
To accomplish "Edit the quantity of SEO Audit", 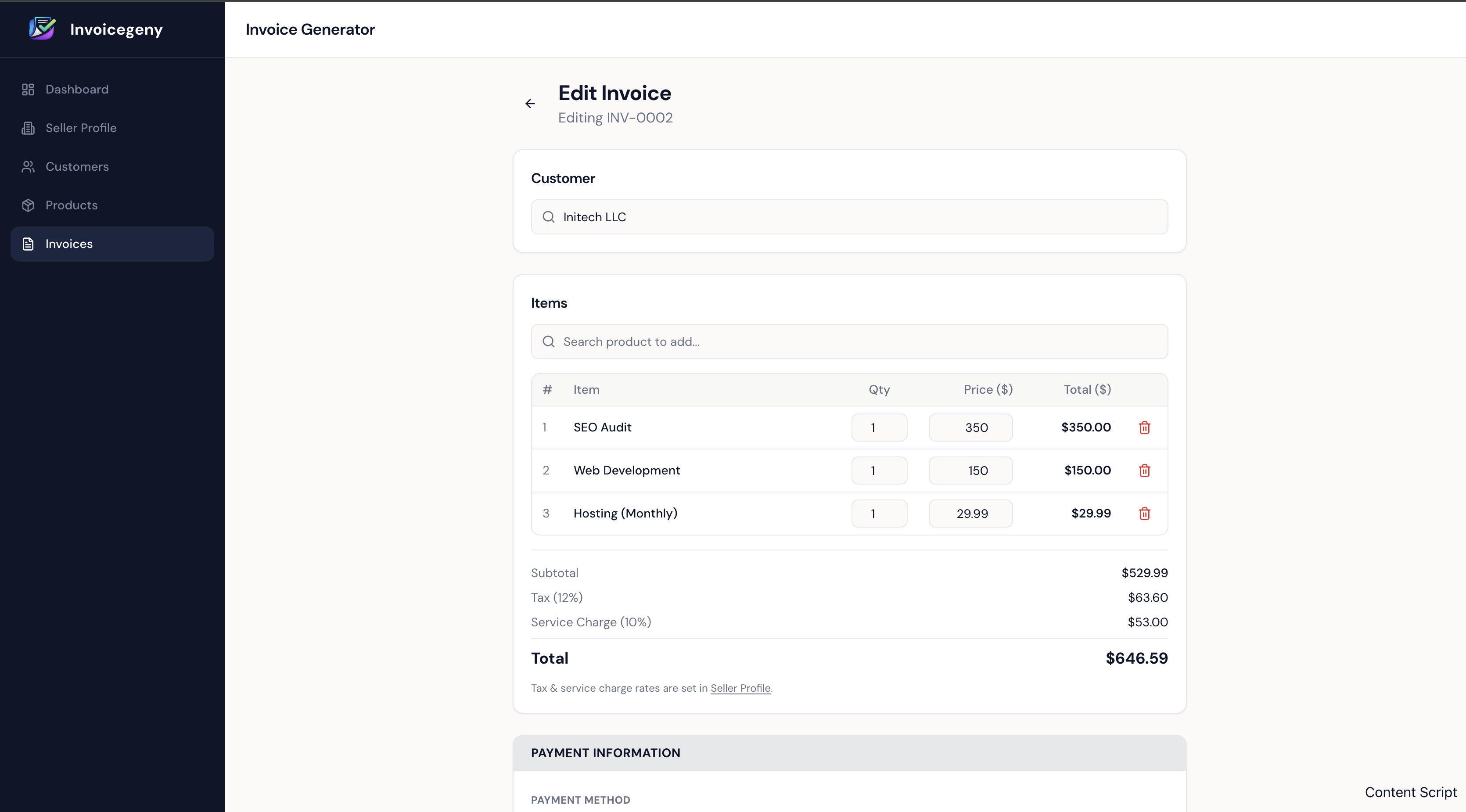I will click(879, 428).
